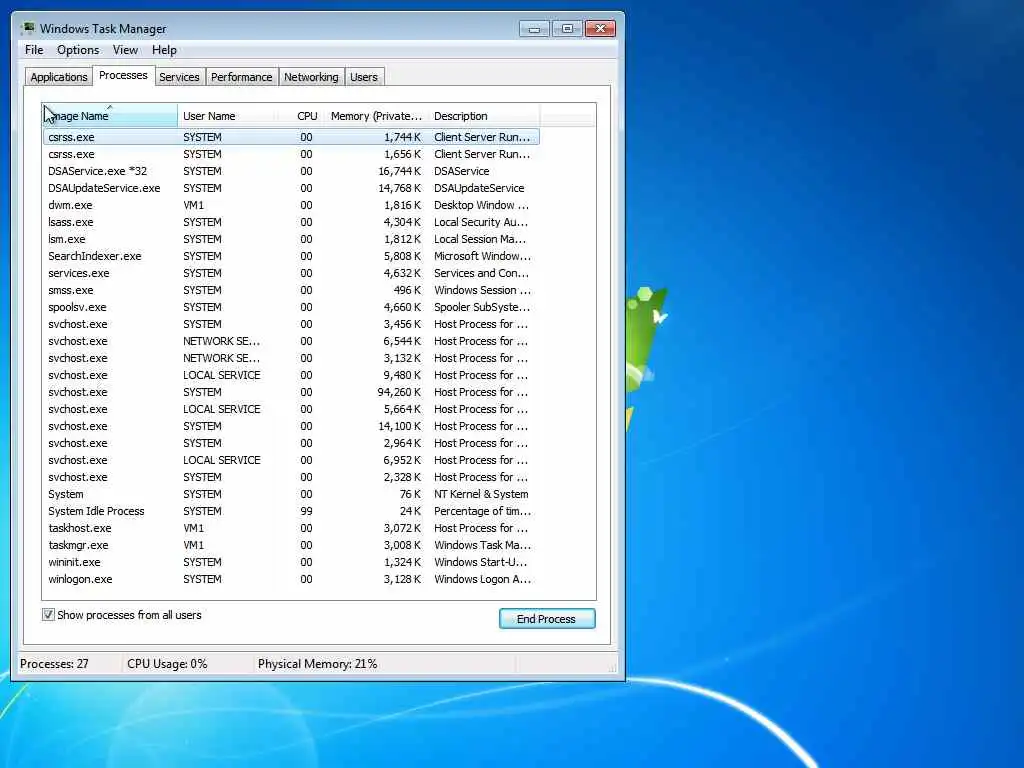Screen dimensions: 1024x768
Task: Select the winlogon.exe process
Action: pos(291,579)
